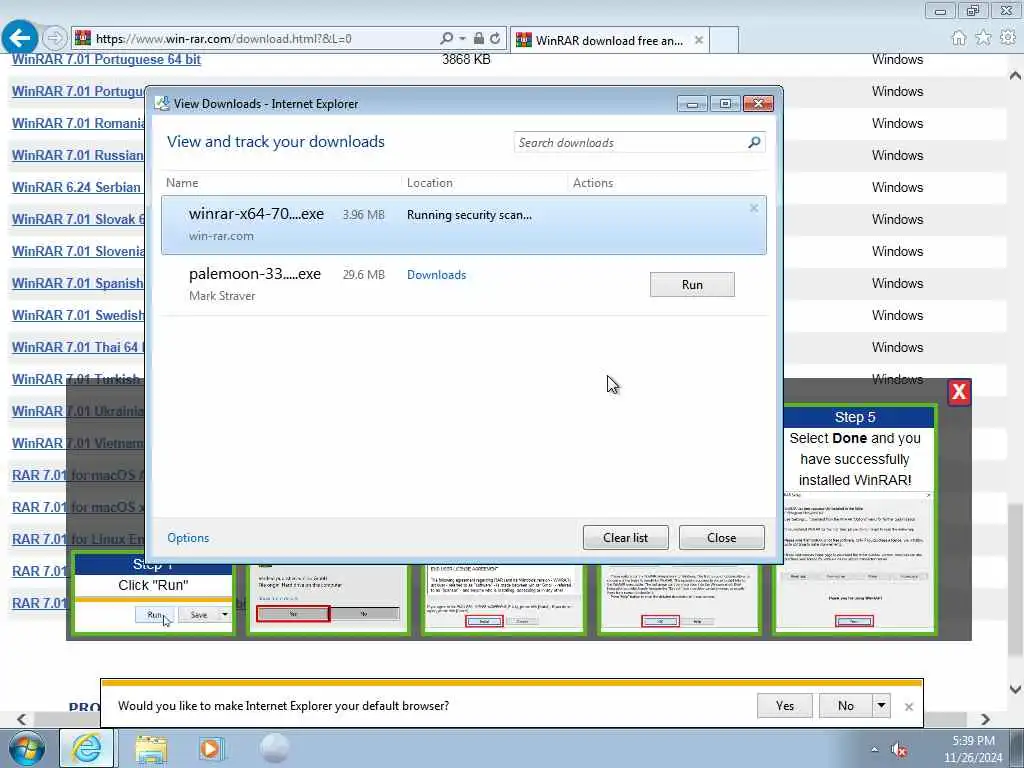The height and width of the screenshot is (768, 1024).
Task: Open WinRAR 7.01 Russian link
Action: (x=78, y=155)
